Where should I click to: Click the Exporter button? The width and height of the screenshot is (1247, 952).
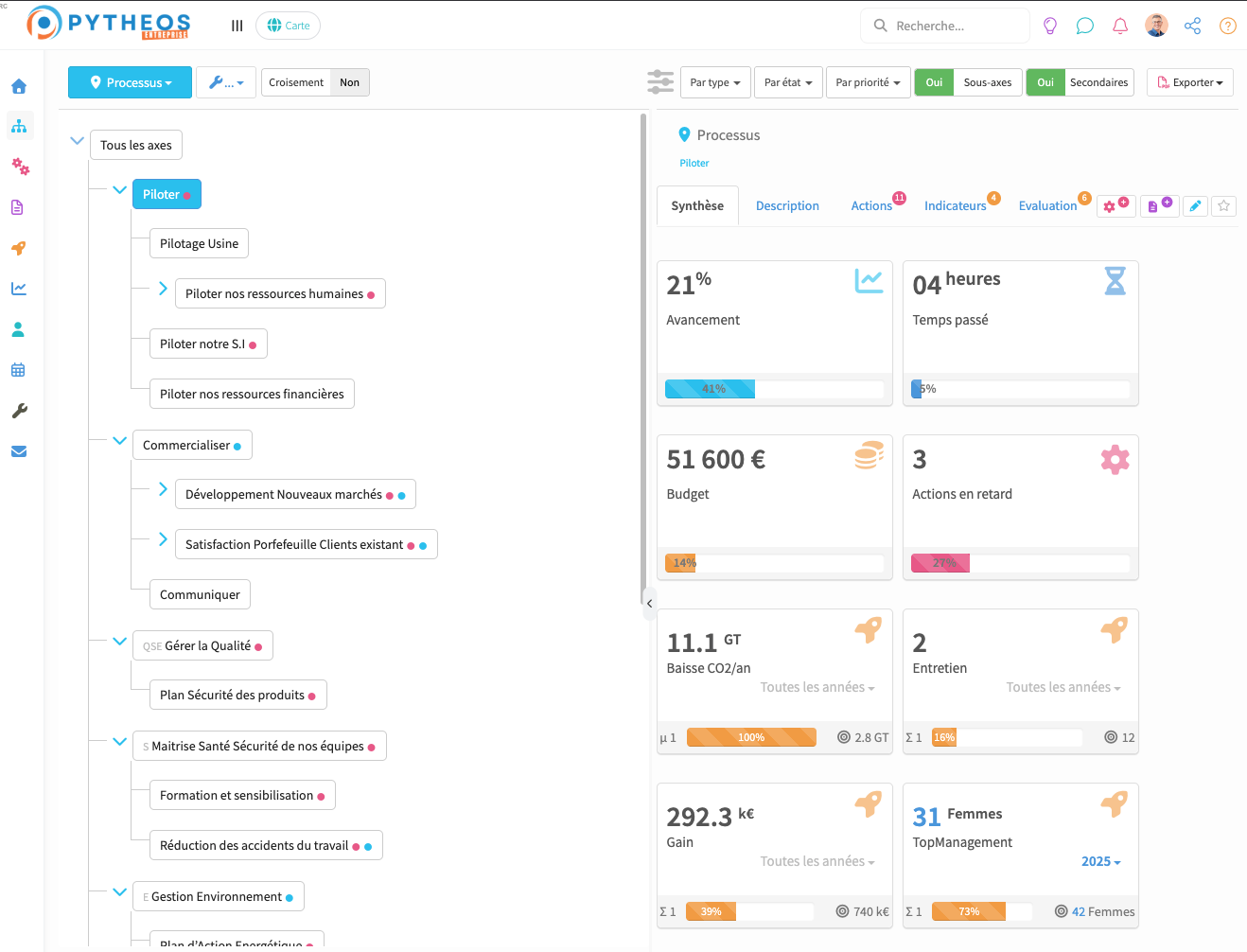tap(1190, 82)
